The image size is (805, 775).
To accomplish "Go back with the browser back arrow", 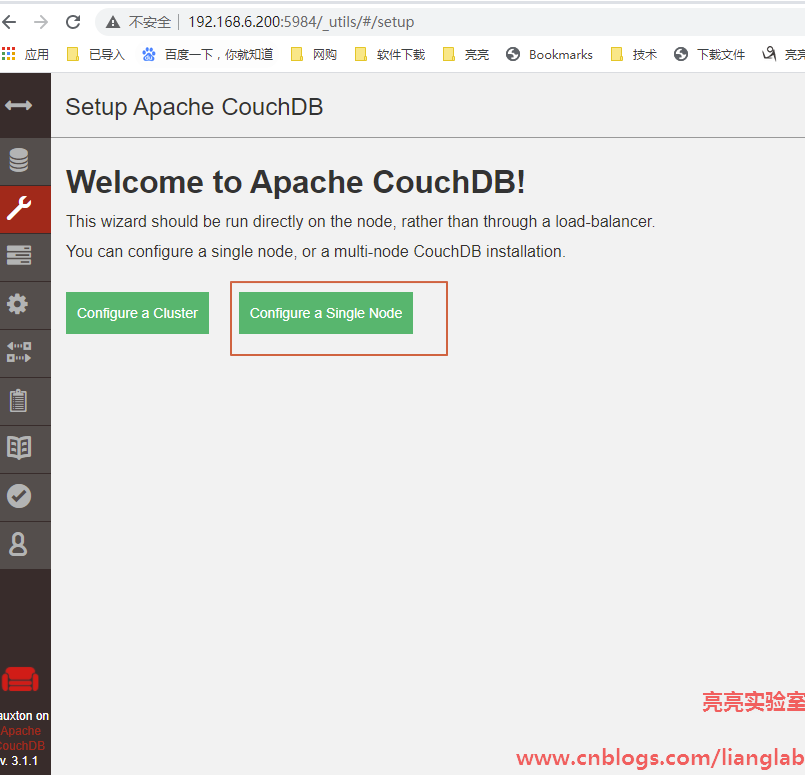I will 10,22.
